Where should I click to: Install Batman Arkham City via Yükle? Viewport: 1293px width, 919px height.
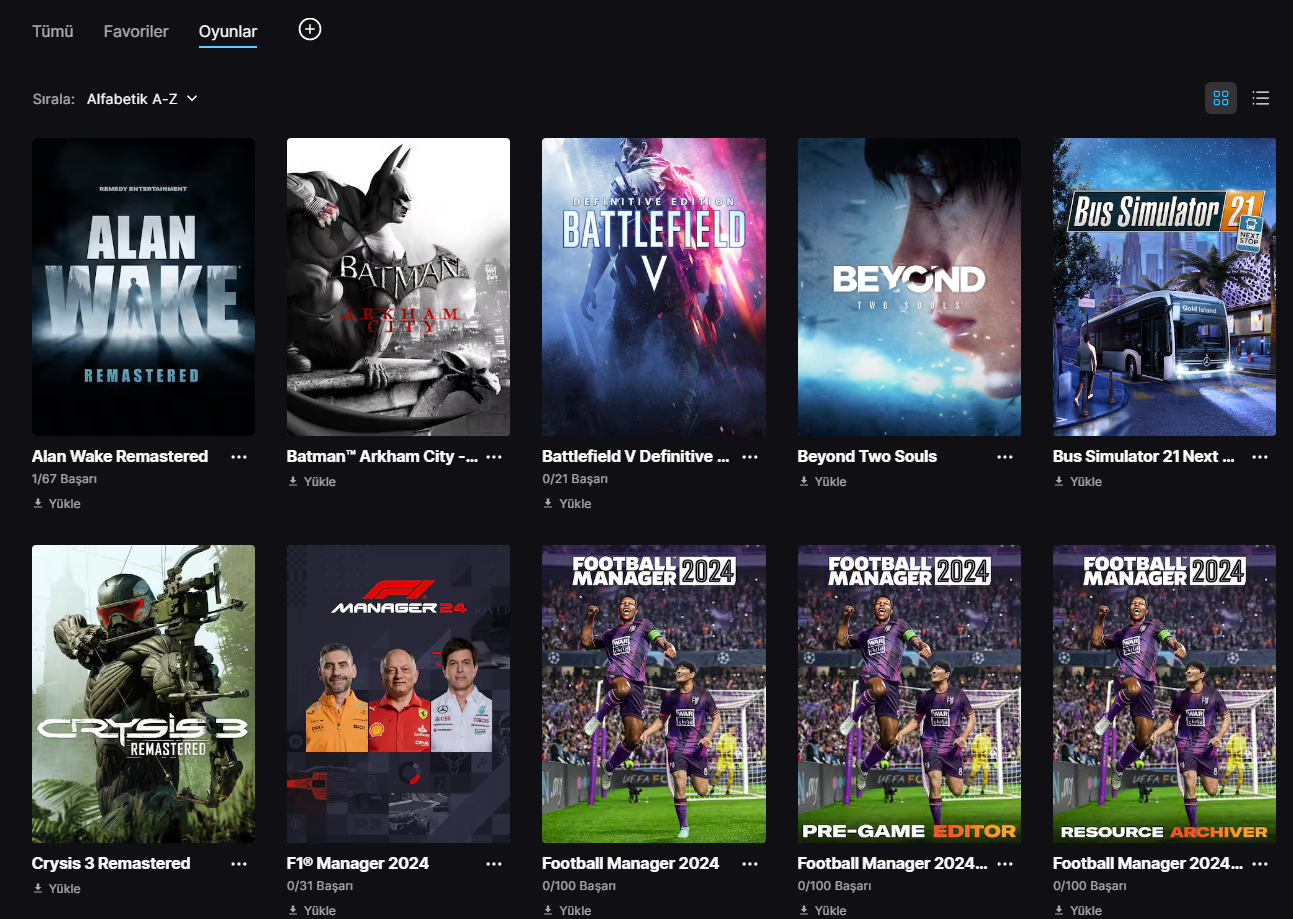coord(312,482)
